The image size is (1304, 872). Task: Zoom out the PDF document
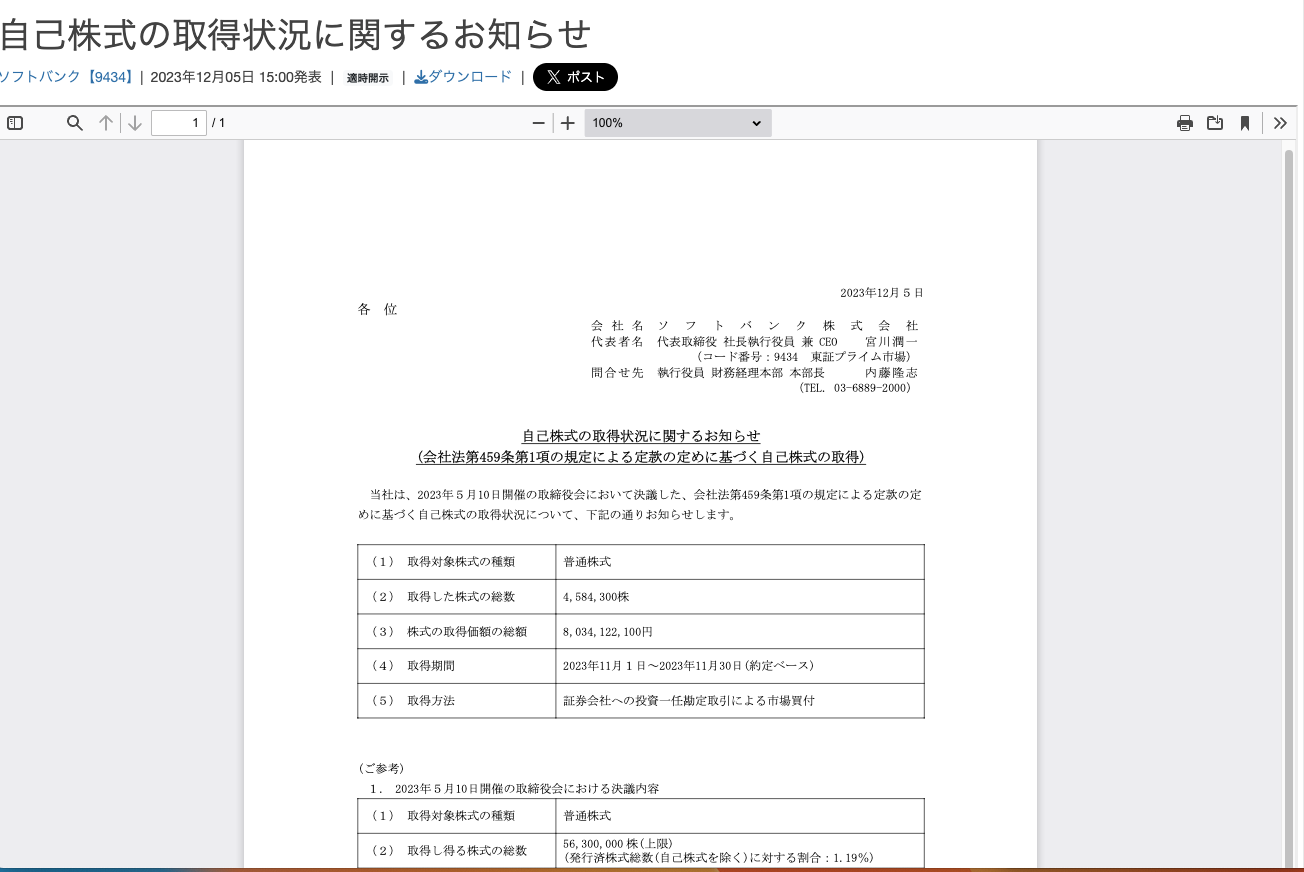pyautogui.click(x=539, y=123)
